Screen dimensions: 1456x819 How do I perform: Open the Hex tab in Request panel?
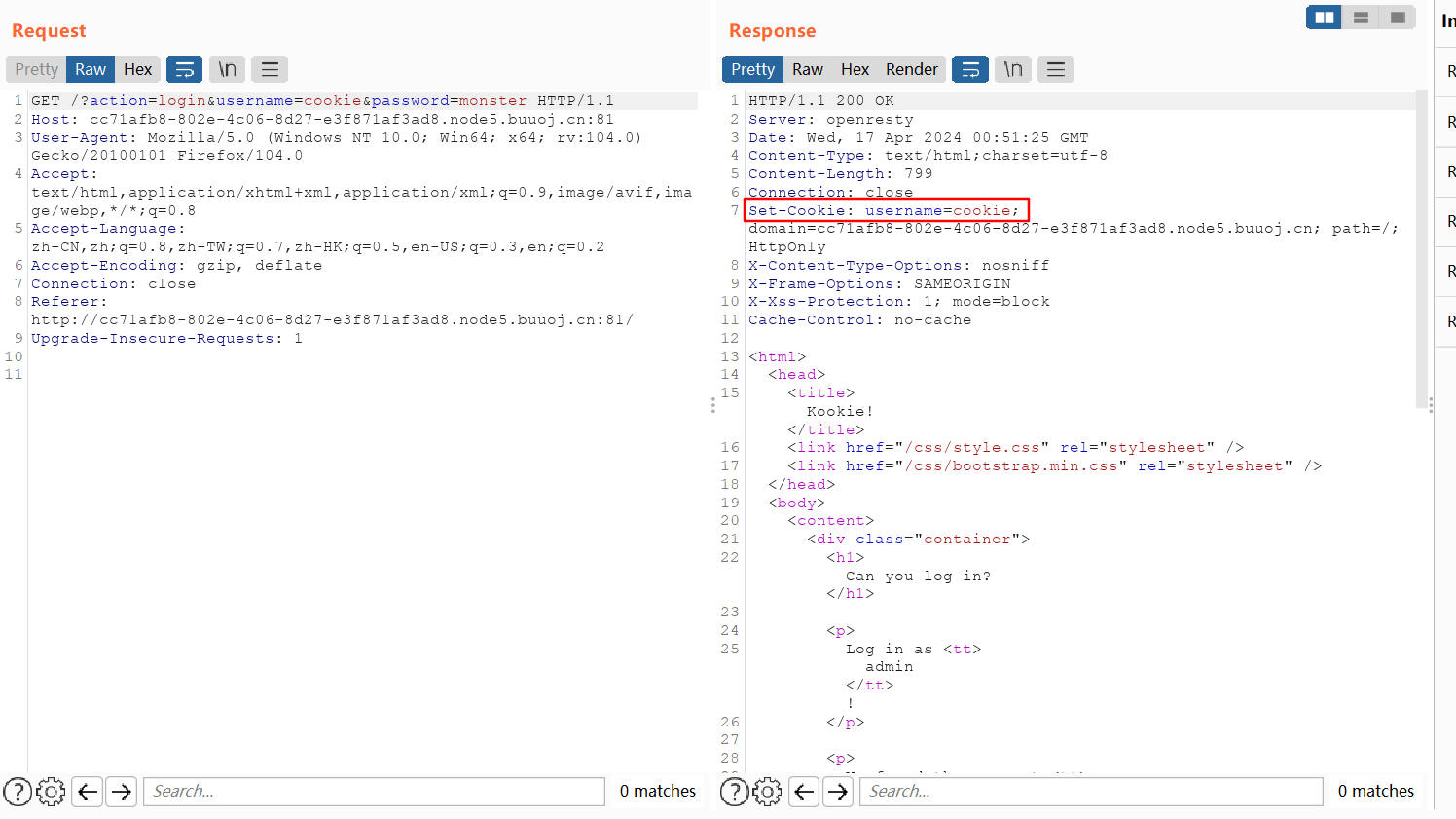137,69
